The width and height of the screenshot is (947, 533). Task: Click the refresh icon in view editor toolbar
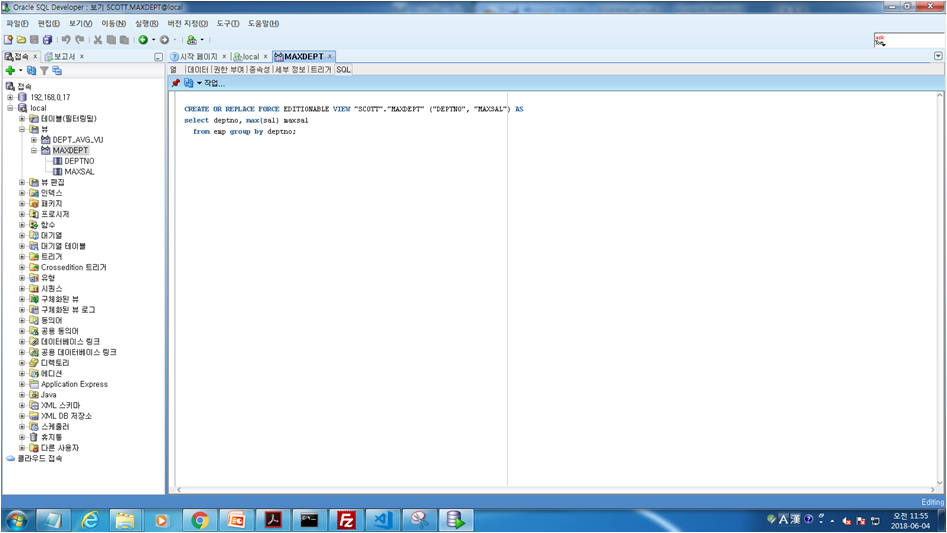(188, 83)
